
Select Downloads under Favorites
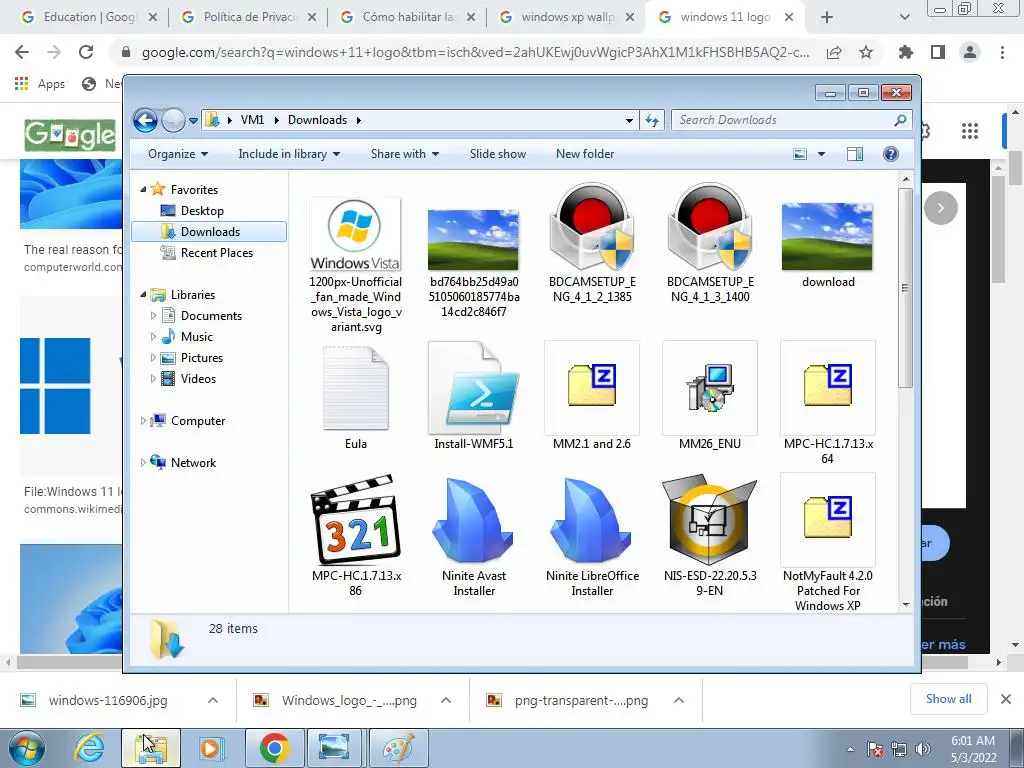point(209,232)
